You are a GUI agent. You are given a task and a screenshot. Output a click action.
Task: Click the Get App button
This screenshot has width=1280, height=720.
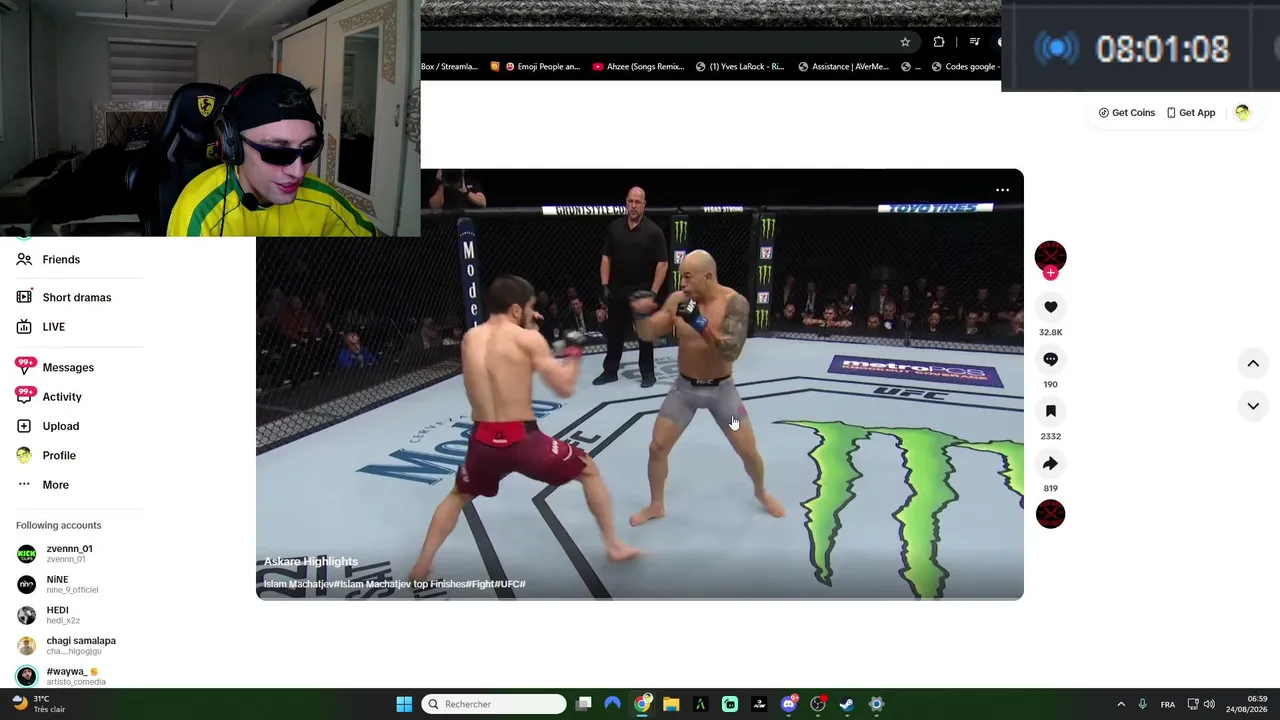click(1191, 113)
